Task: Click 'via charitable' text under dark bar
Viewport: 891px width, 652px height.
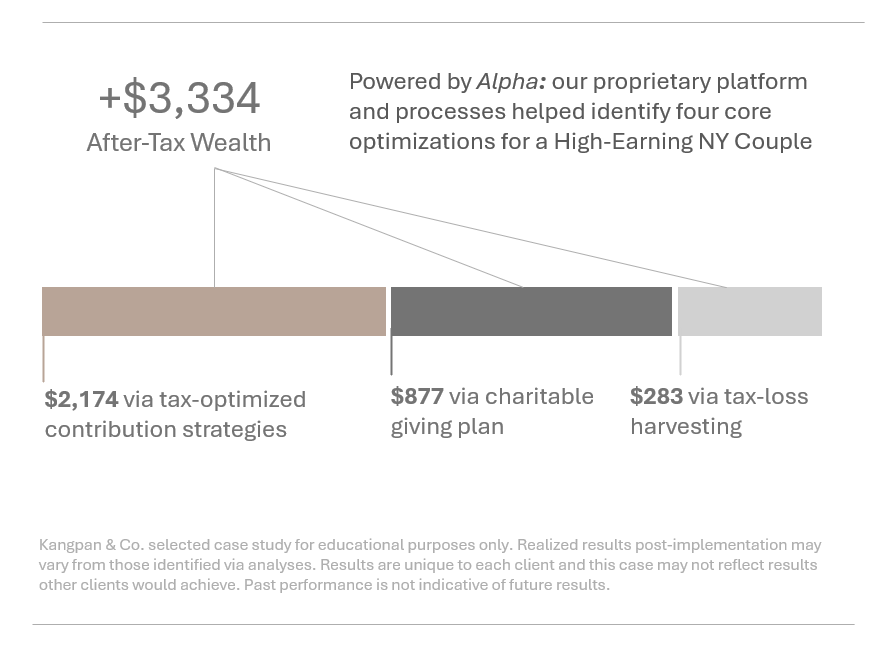Action: [x=521, y=396]
